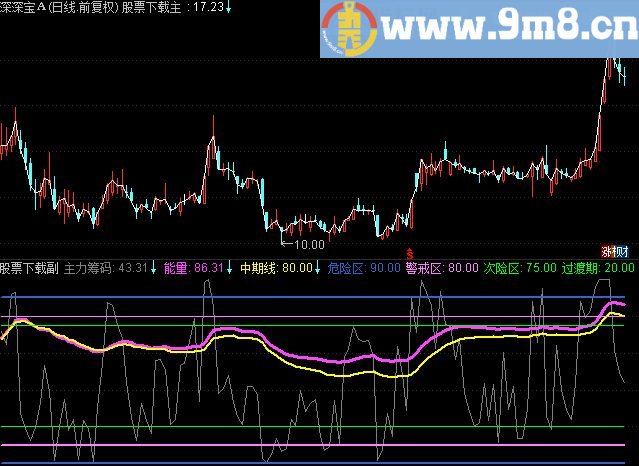Click the down arrow after 能量 86.31
Viewport: 639px width, 466px height.
click(x=231, y=268)
